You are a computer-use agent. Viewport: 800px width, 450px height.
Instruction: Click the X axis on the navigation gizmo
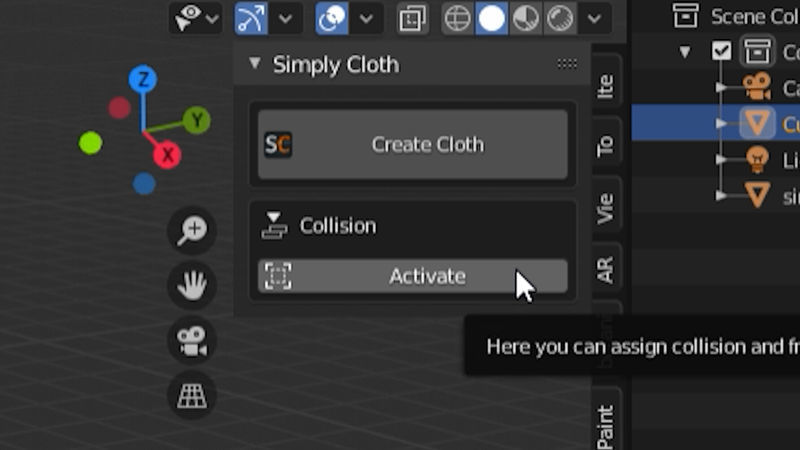coord(167,155)
